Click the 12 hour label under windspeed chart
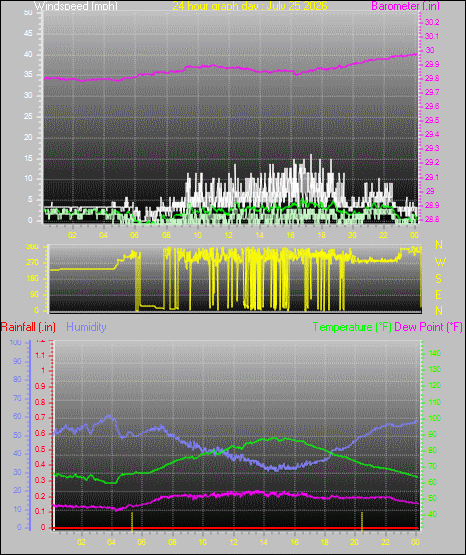This screenshot has width=466, height=555. click(x=229, y=235)
